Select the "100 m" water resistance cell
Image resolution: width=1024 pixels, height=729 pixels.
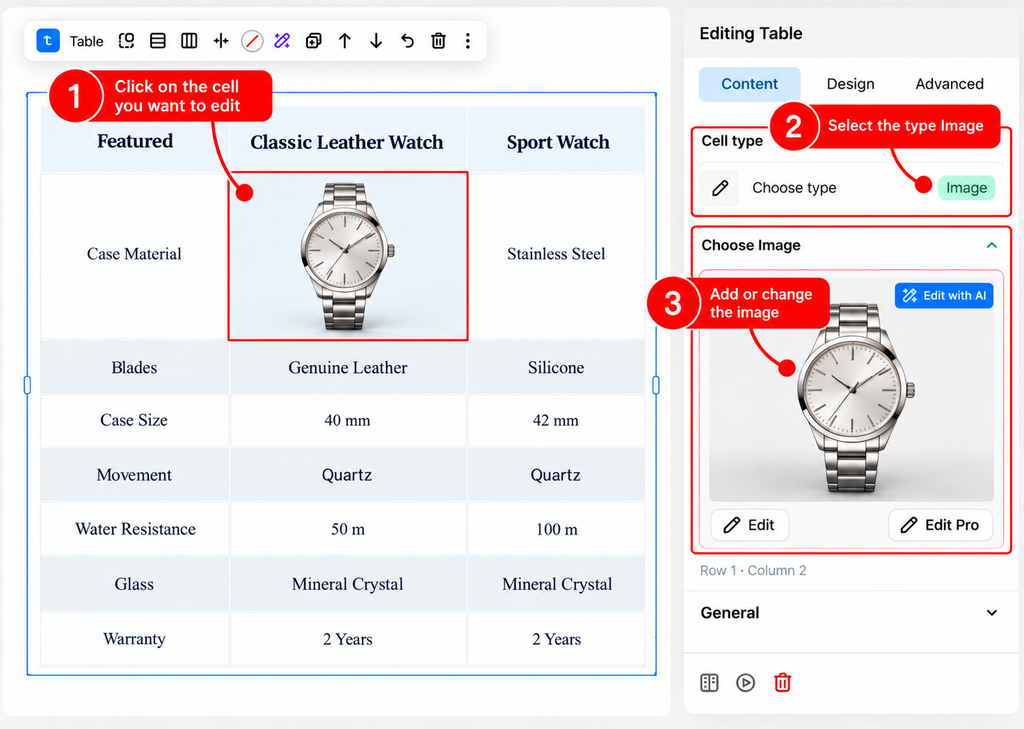556,529
